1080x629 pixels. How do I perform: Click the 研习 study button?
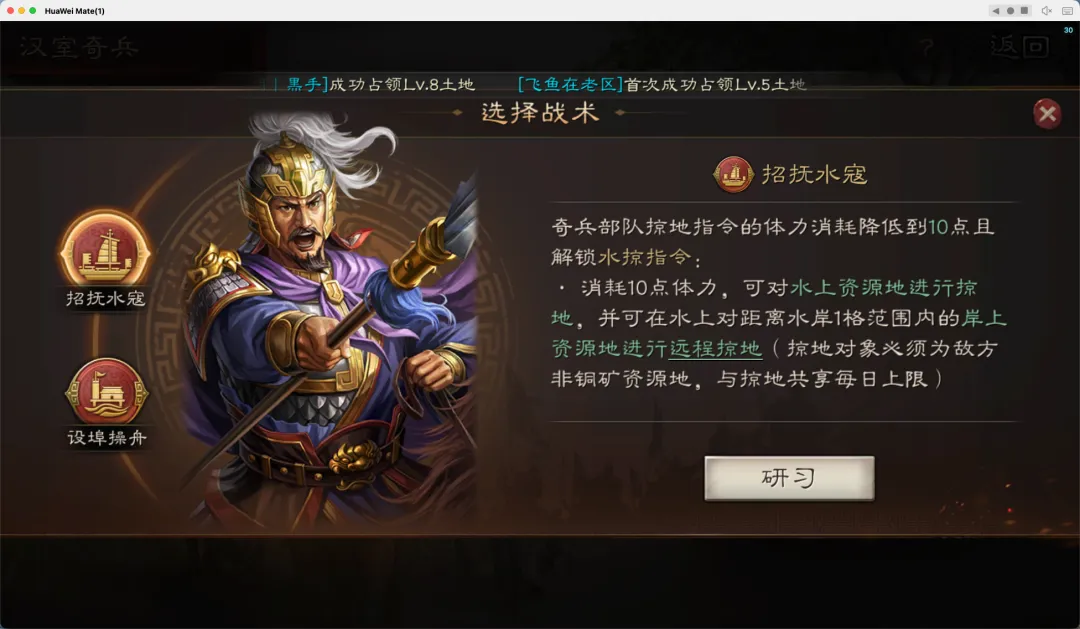789,477
